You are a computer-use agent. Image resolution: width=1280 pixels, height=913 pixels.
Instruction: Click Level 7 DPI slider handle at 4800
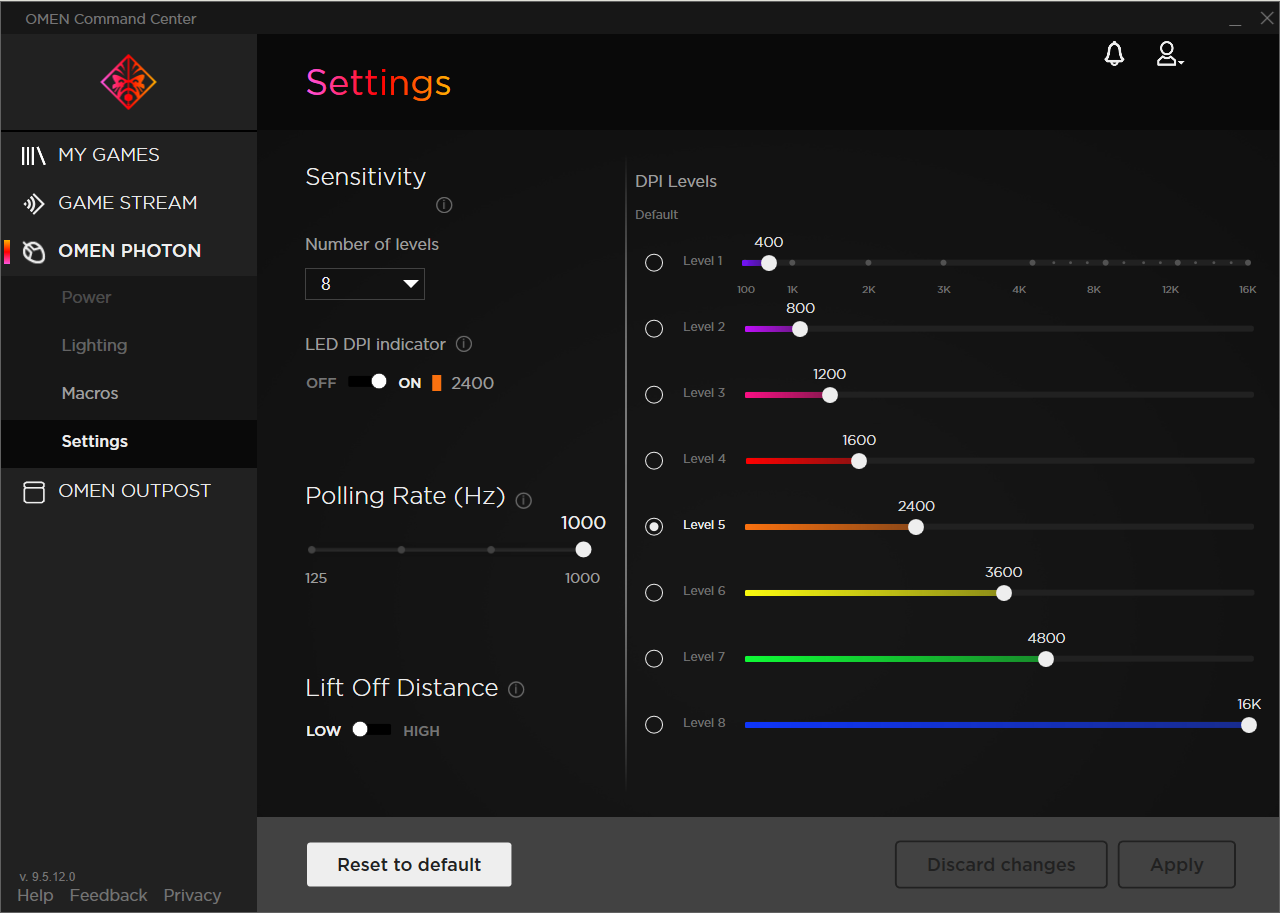coord(1046,659)
